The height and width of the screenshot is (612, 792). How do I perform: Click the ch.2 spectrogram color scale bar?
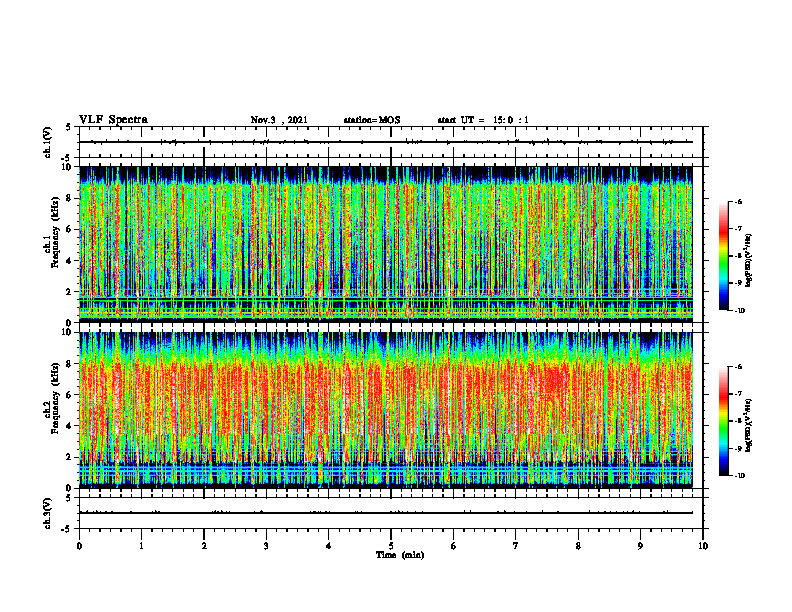point(724,421)
